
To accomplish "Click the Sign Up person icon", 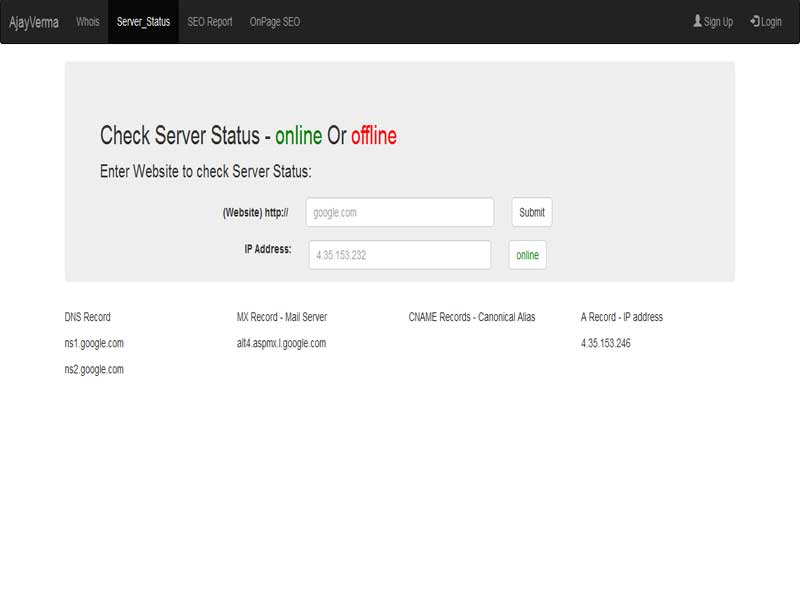I will [697, 19].
